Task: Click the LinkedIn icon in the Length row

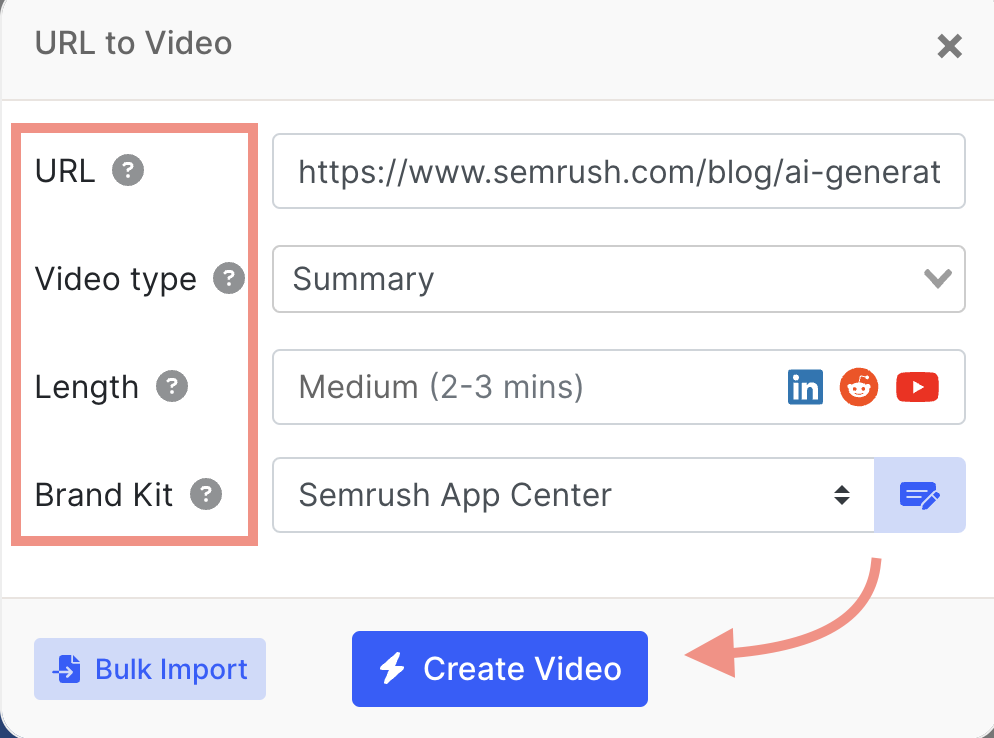Action: [805, 387]
